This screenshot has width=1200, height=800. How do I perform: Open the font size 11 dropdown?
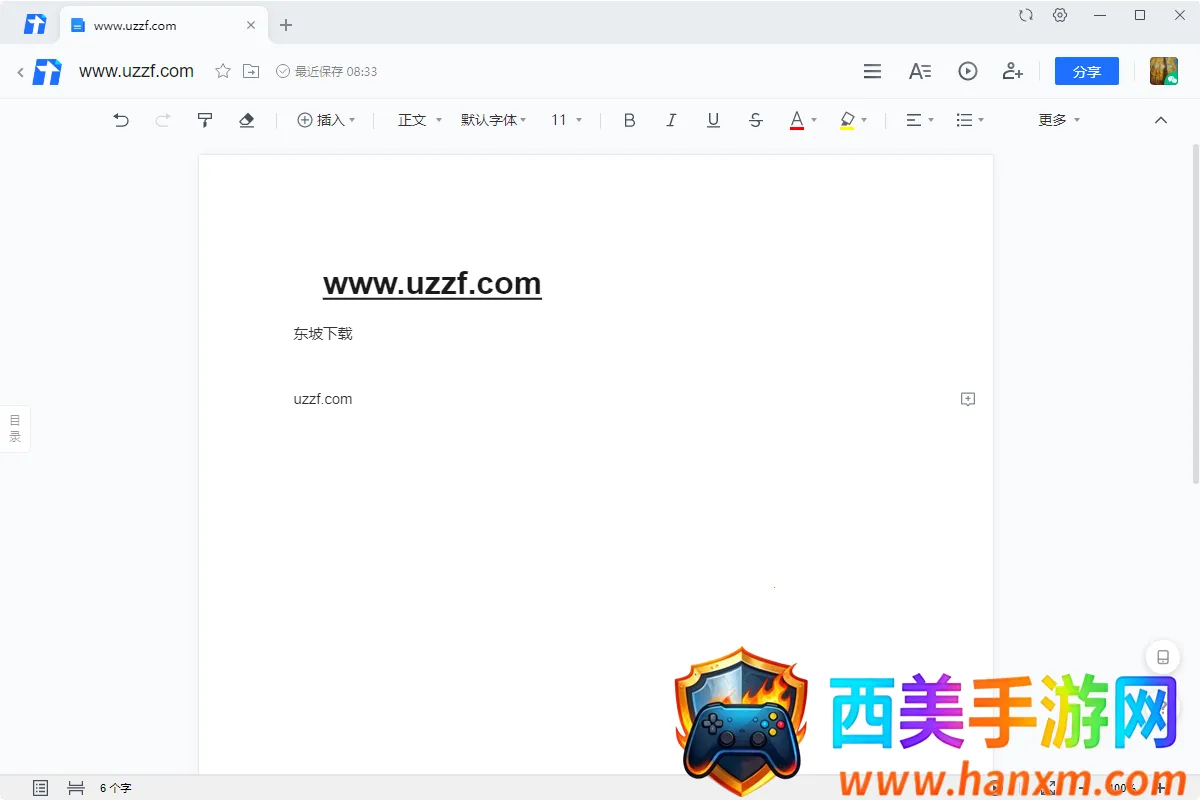point(566,120)
